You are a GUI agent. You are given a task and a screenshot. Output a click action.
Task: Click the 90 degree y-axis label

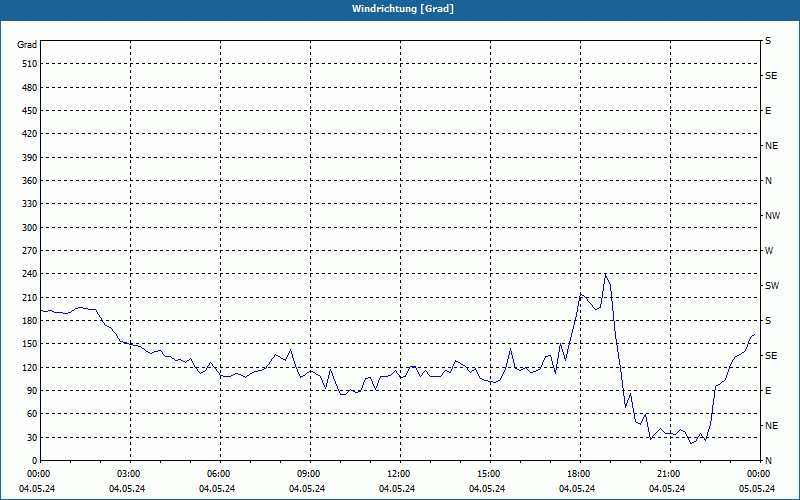pos(32,391)
